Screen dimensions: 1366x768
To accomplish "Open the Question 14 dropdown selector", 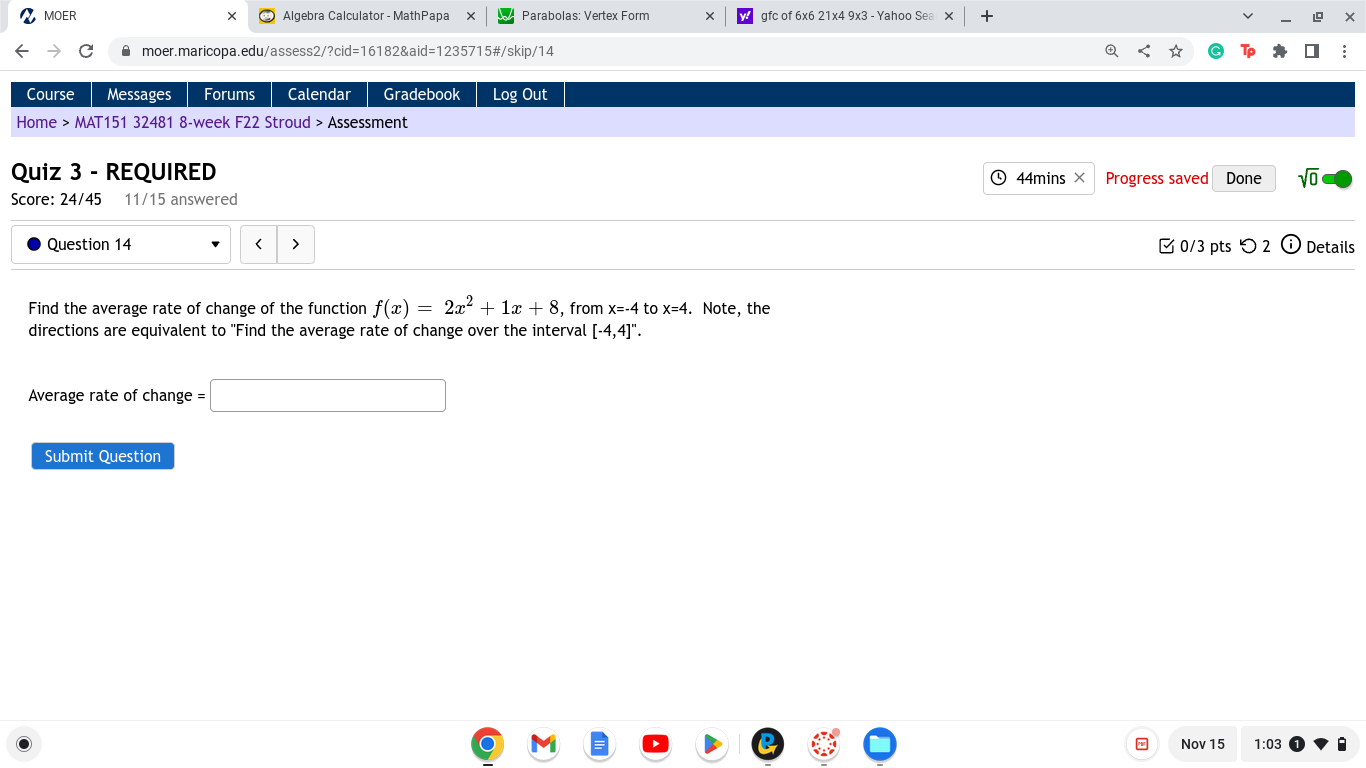I will click(x=120, y=244).
